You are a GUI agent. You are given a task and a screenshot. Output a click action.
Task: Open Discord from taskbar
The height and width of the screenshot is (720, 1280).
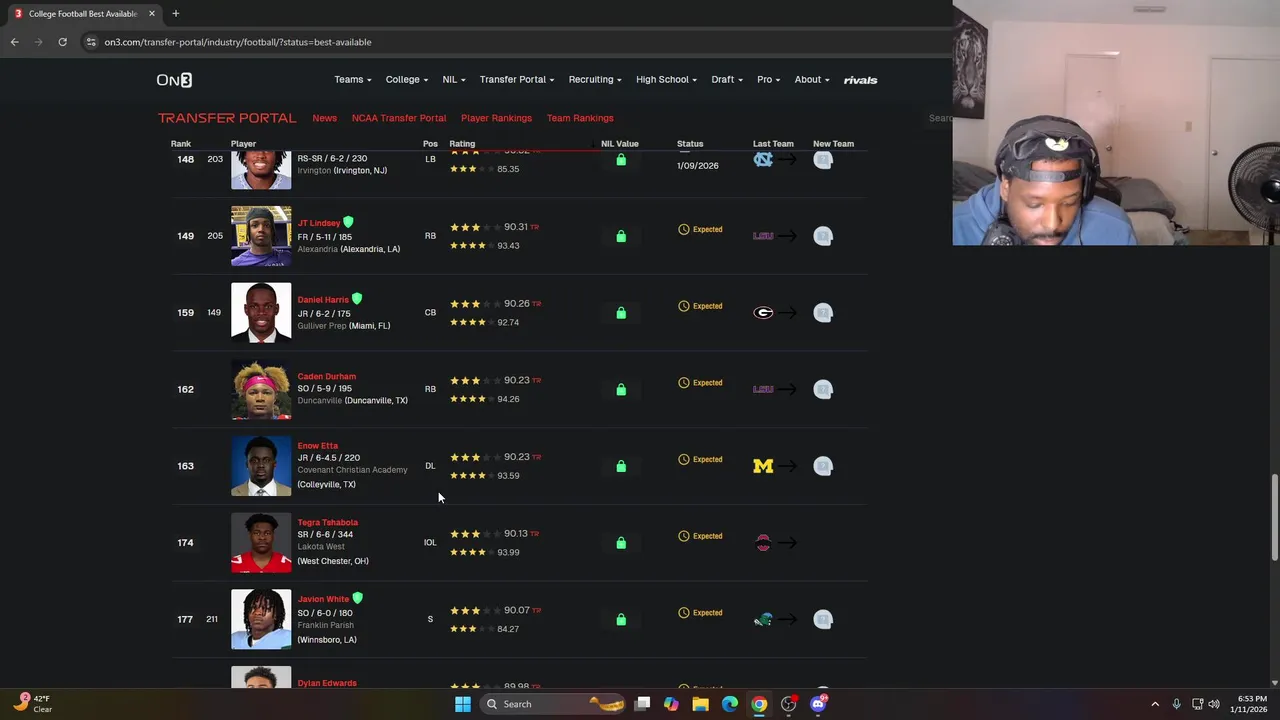tap(818, 704)
